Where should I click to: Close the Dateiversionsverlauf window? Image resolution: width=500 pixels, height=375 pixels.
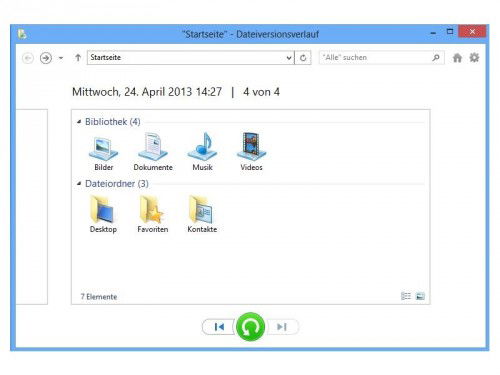coord(472,31)
